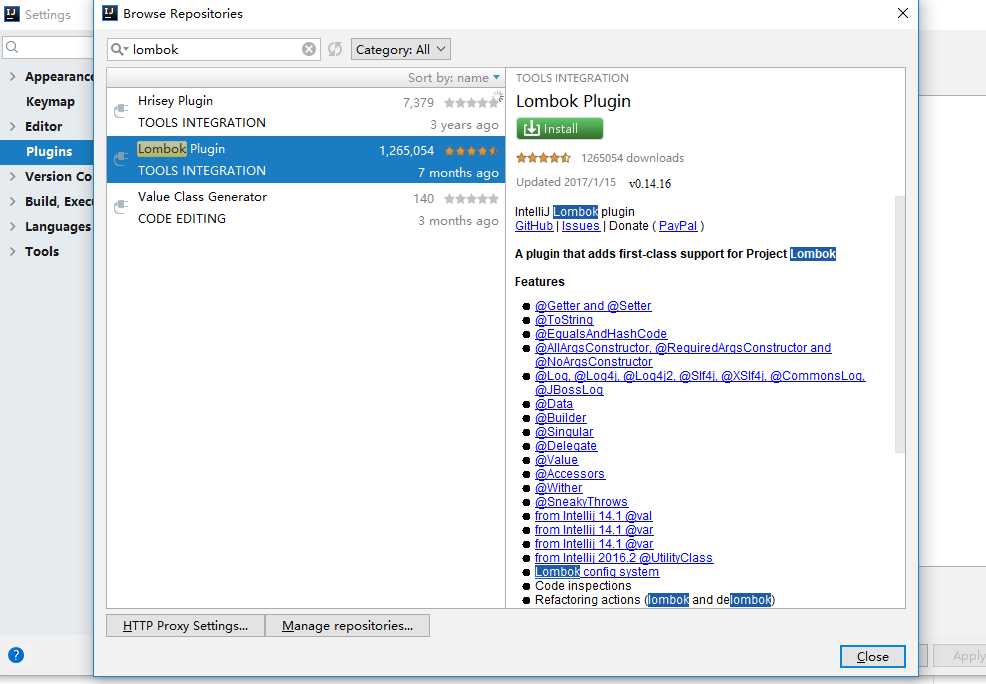Click Apply in Settings window
This screenshot has width=986, height=684.
[962, 656]
